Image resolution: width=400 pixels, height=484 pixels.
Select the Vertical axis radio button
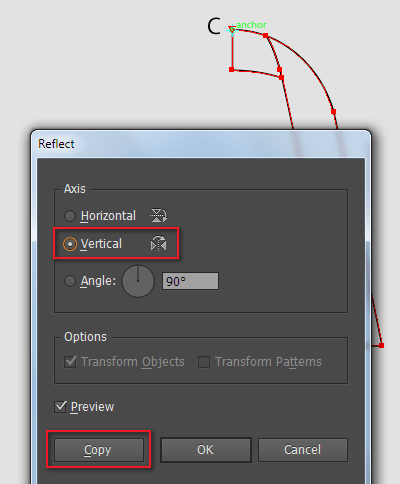point(70,244)
